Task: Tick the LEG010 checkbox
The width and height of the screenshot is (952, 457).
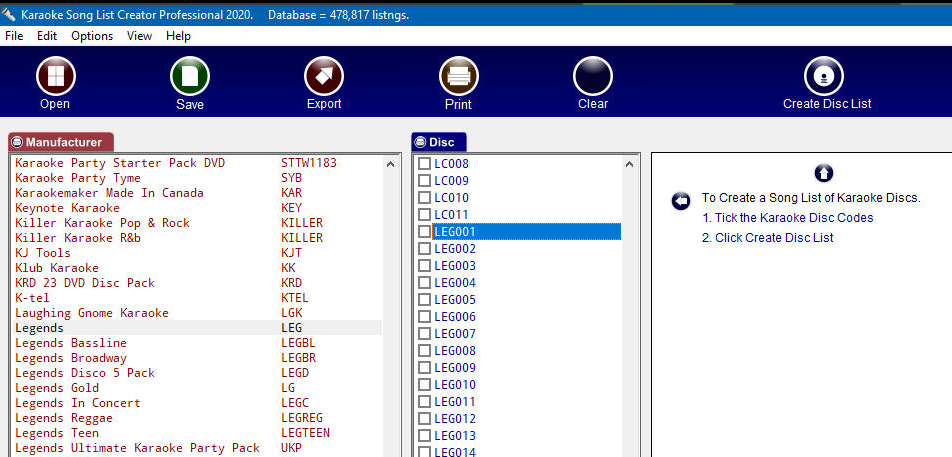Action: pyautogui.click(x=424, y=385)
